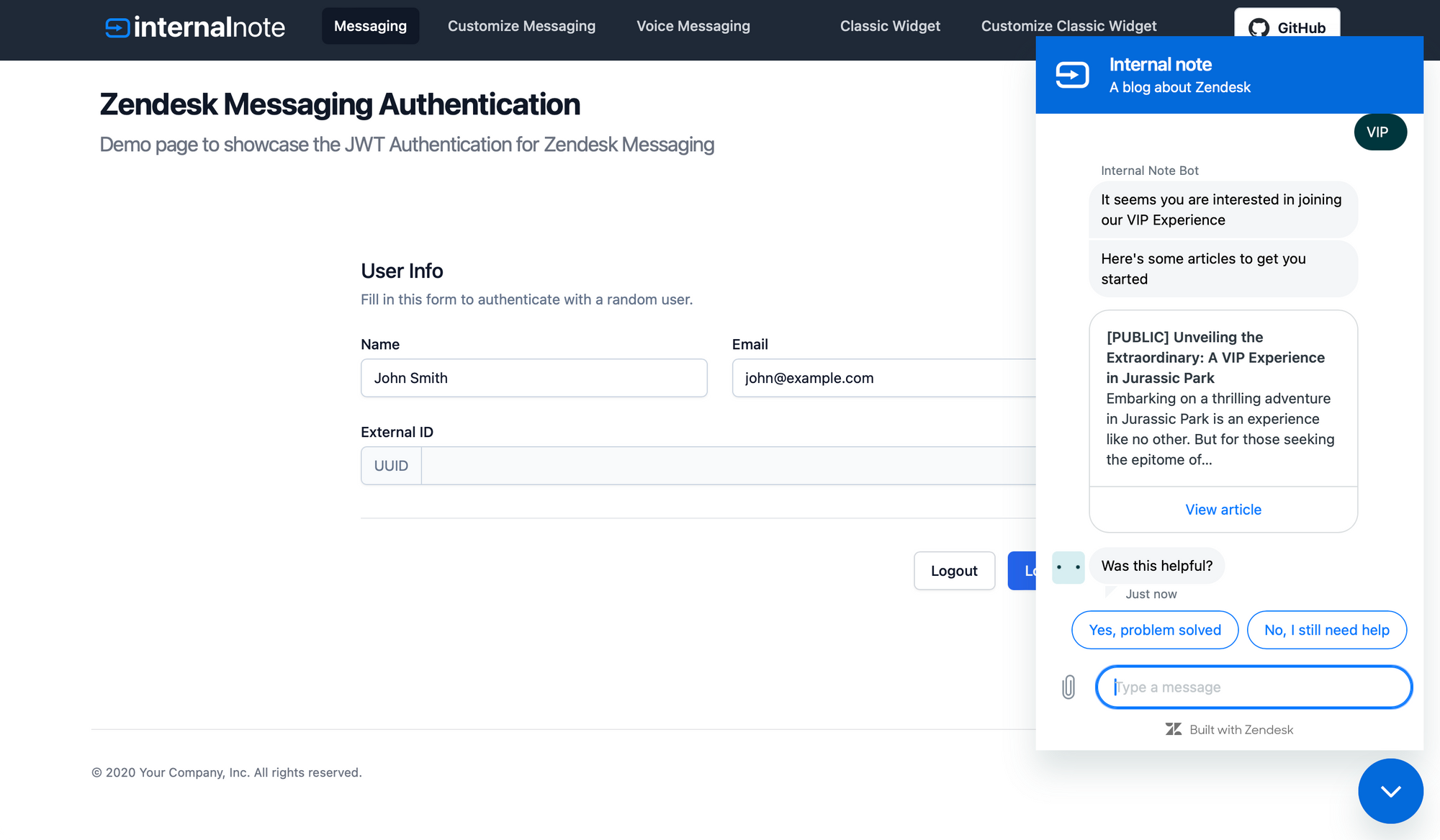1440x840 pixels.
Task: Switch to Classic Widget page
Action: [890, 26]
